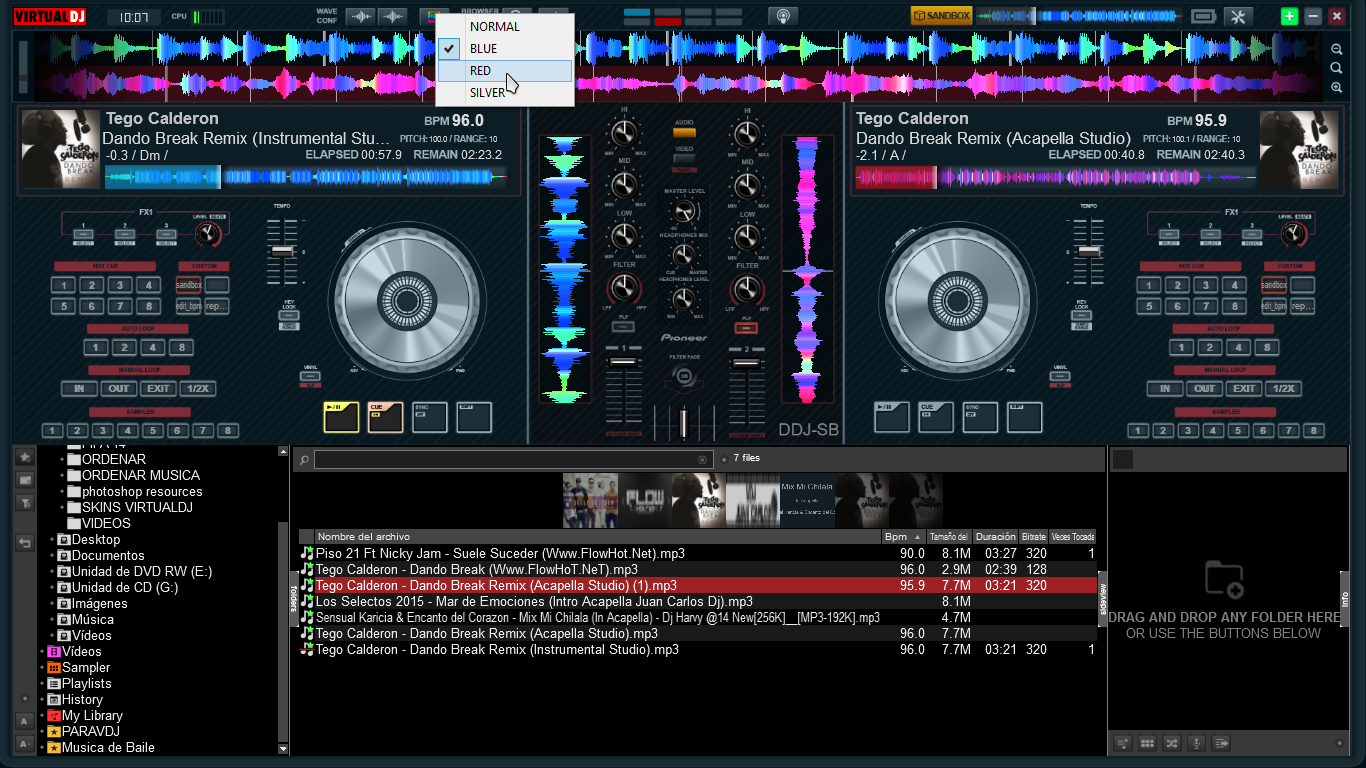The height and width of the screenshot is (768, 1366).
Task: Choose RED in the color menu
Action: [x=505, y=71]
